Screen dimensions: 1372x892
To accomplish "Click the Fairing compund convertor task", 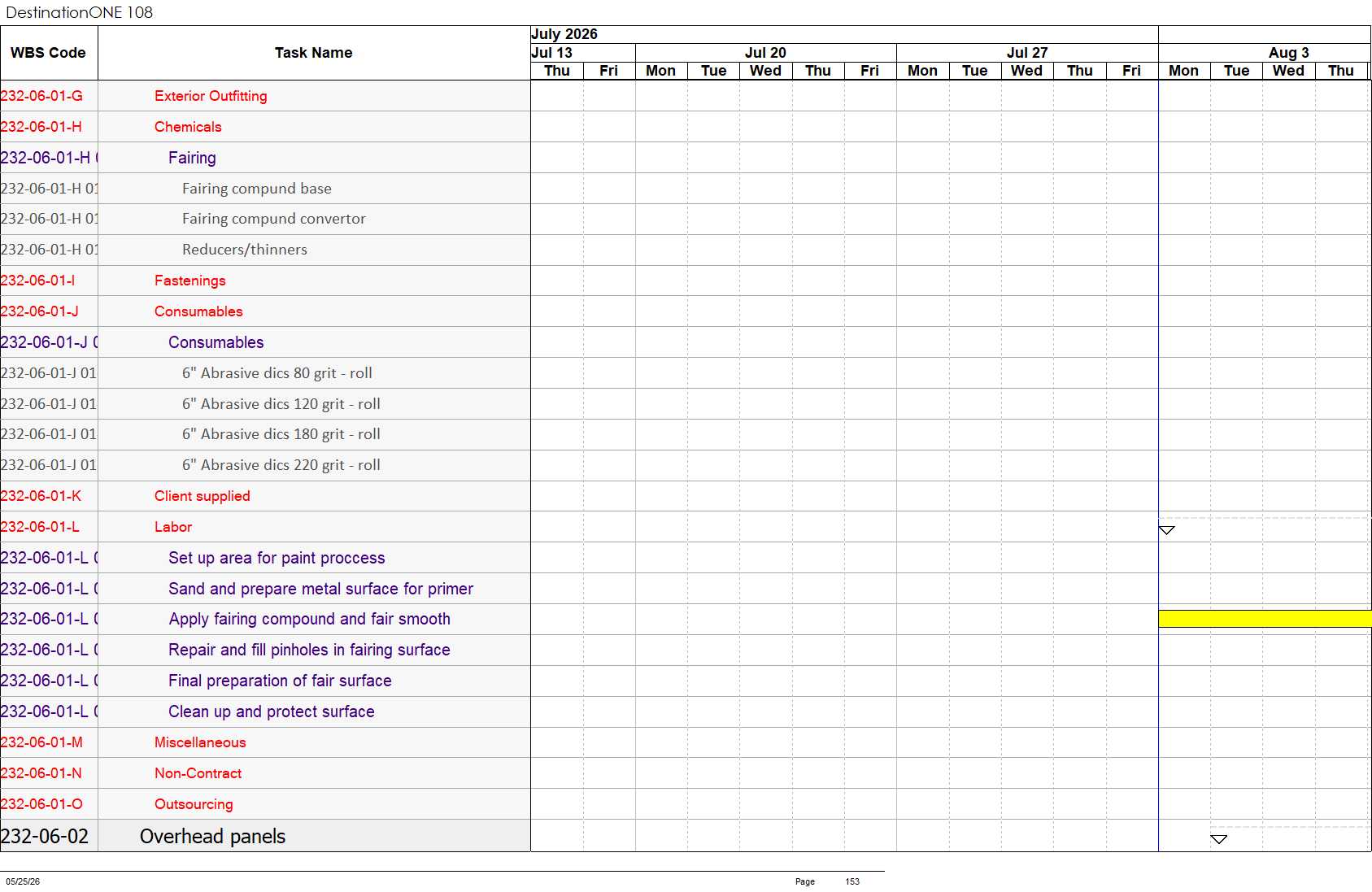I will [x=274, y=219].
